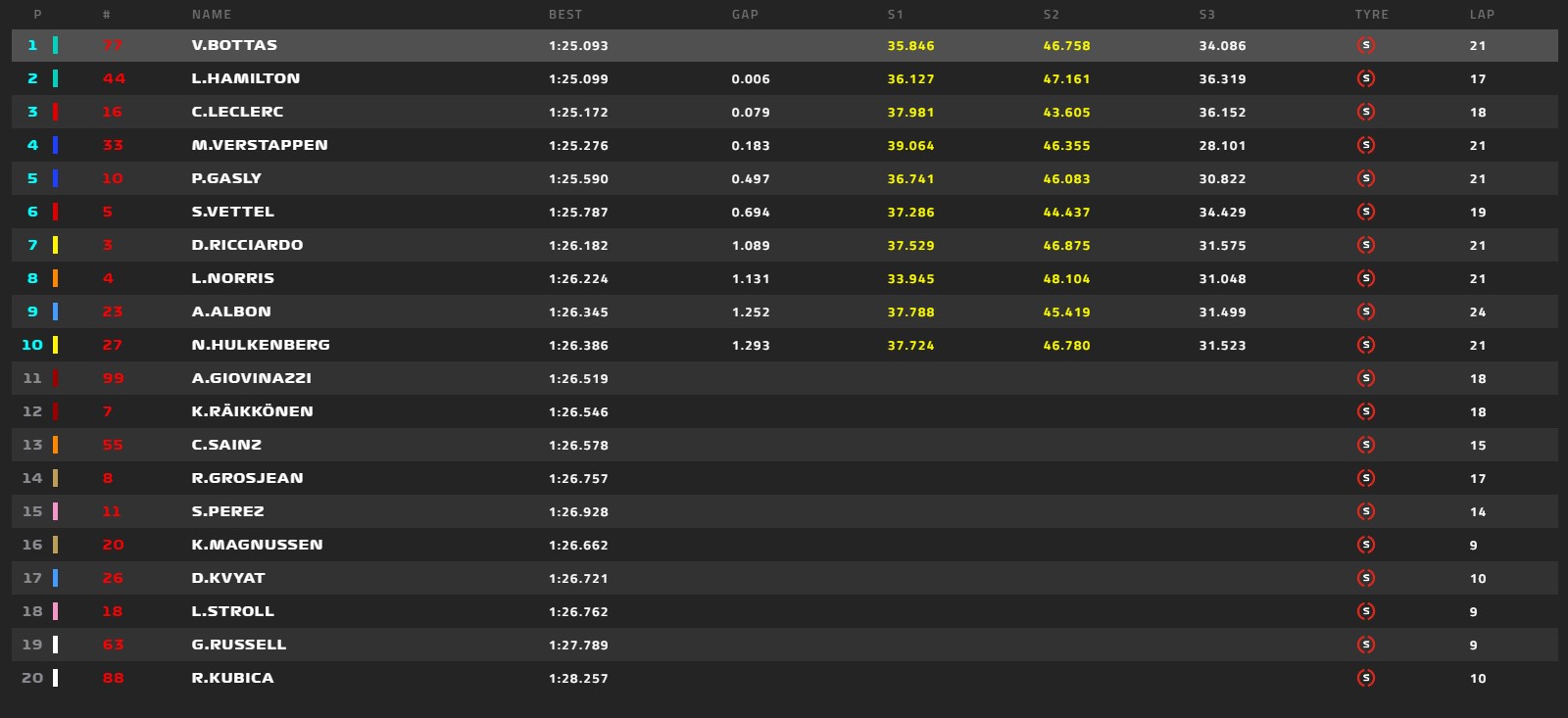Select the tyre icon in M.Verstappen's row
Image resolution: width=1568 pixels, height=718 pixels.
coord(1366,145)
